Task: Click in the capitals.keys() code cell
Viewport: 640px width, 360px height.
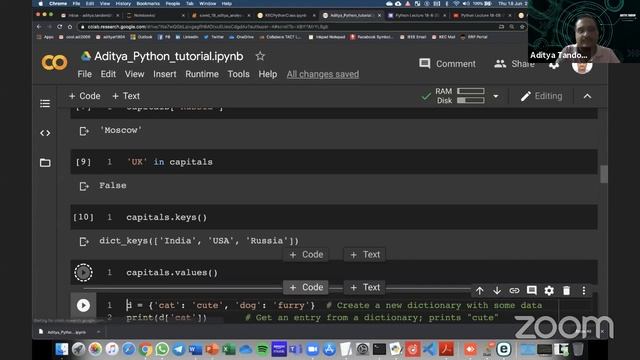Action: 333,217
